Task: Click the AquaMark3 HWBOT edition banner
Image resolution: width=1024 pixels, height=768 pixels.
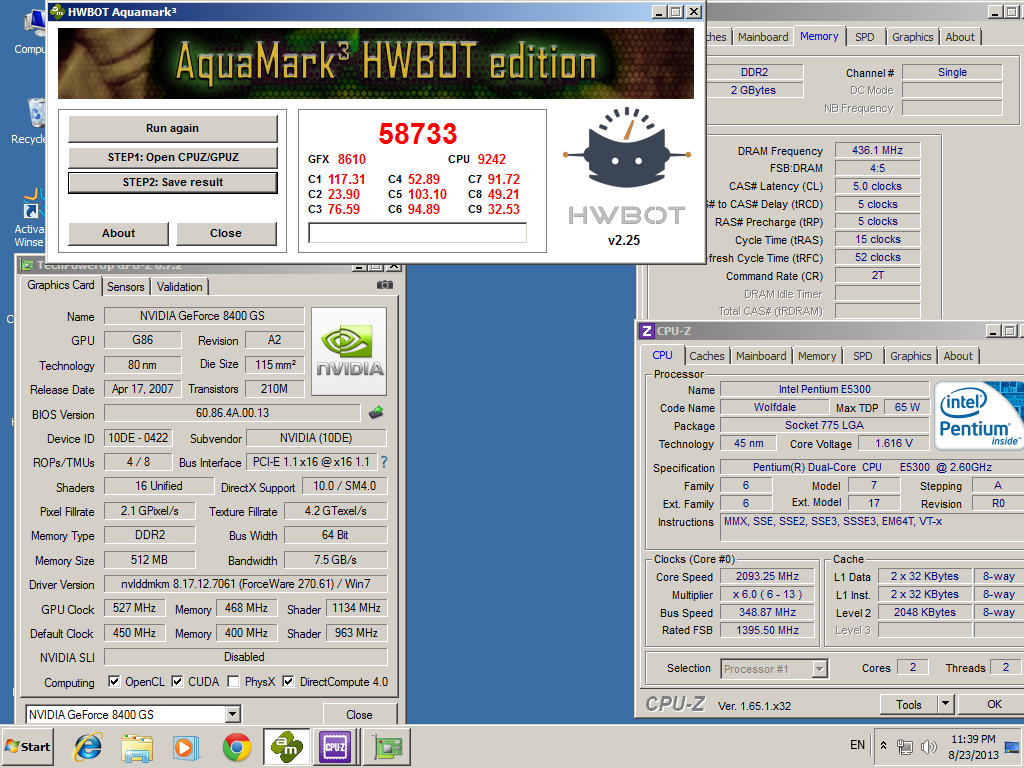Action: (x=376, y=63)
